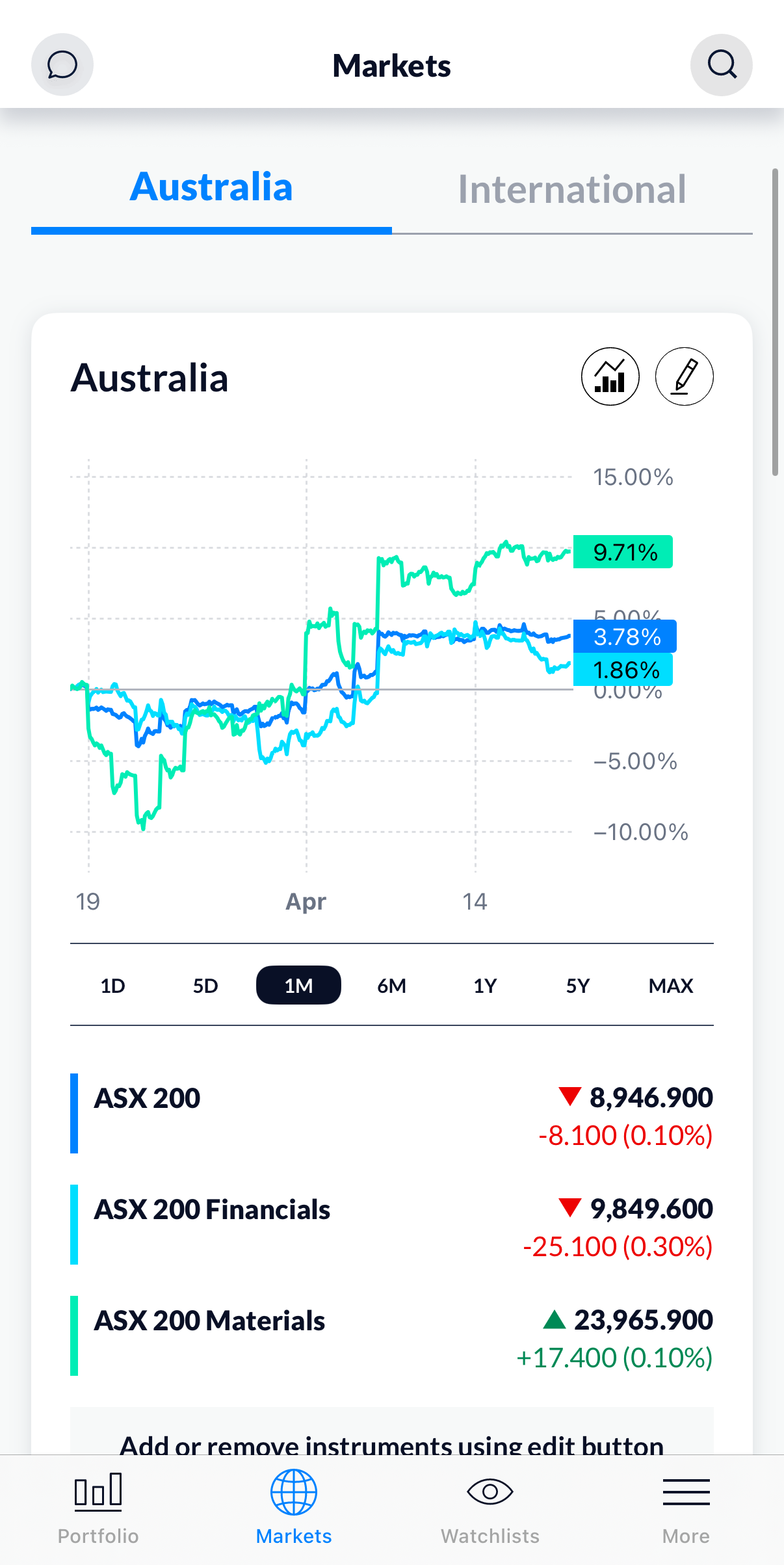Select the Australia tab
Viewport: 784px width, 1565px height.
[211, 188]
